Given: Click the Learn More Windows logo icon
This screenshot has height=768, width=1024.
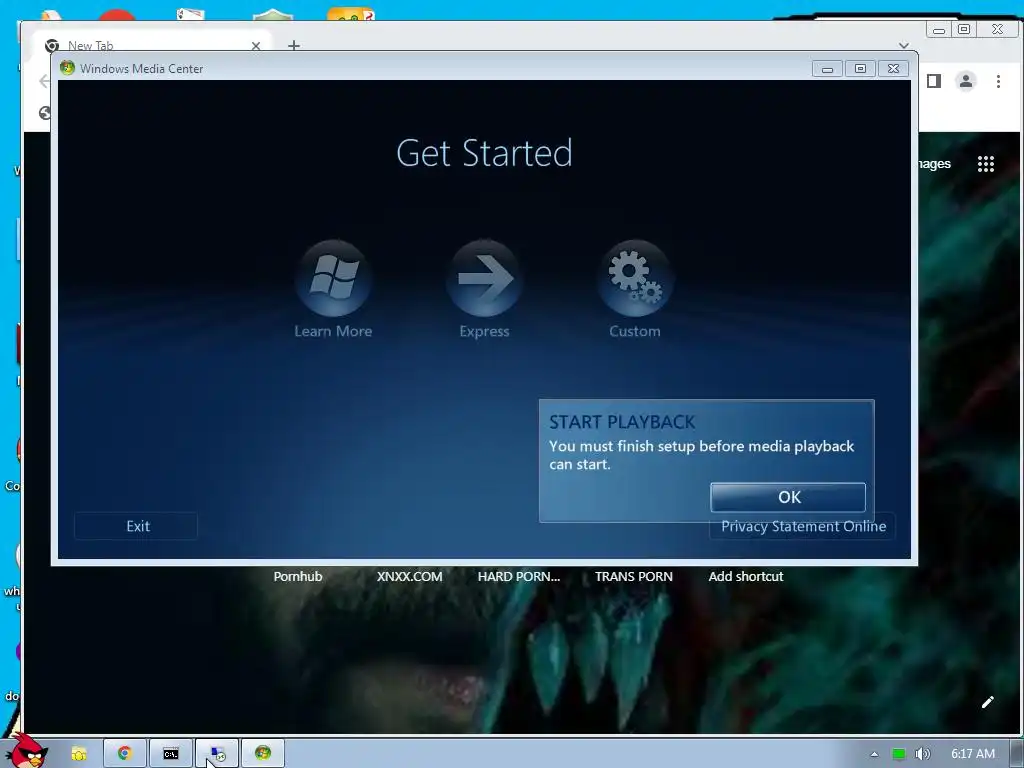Looking at the screenshot, I should point(333,278).
